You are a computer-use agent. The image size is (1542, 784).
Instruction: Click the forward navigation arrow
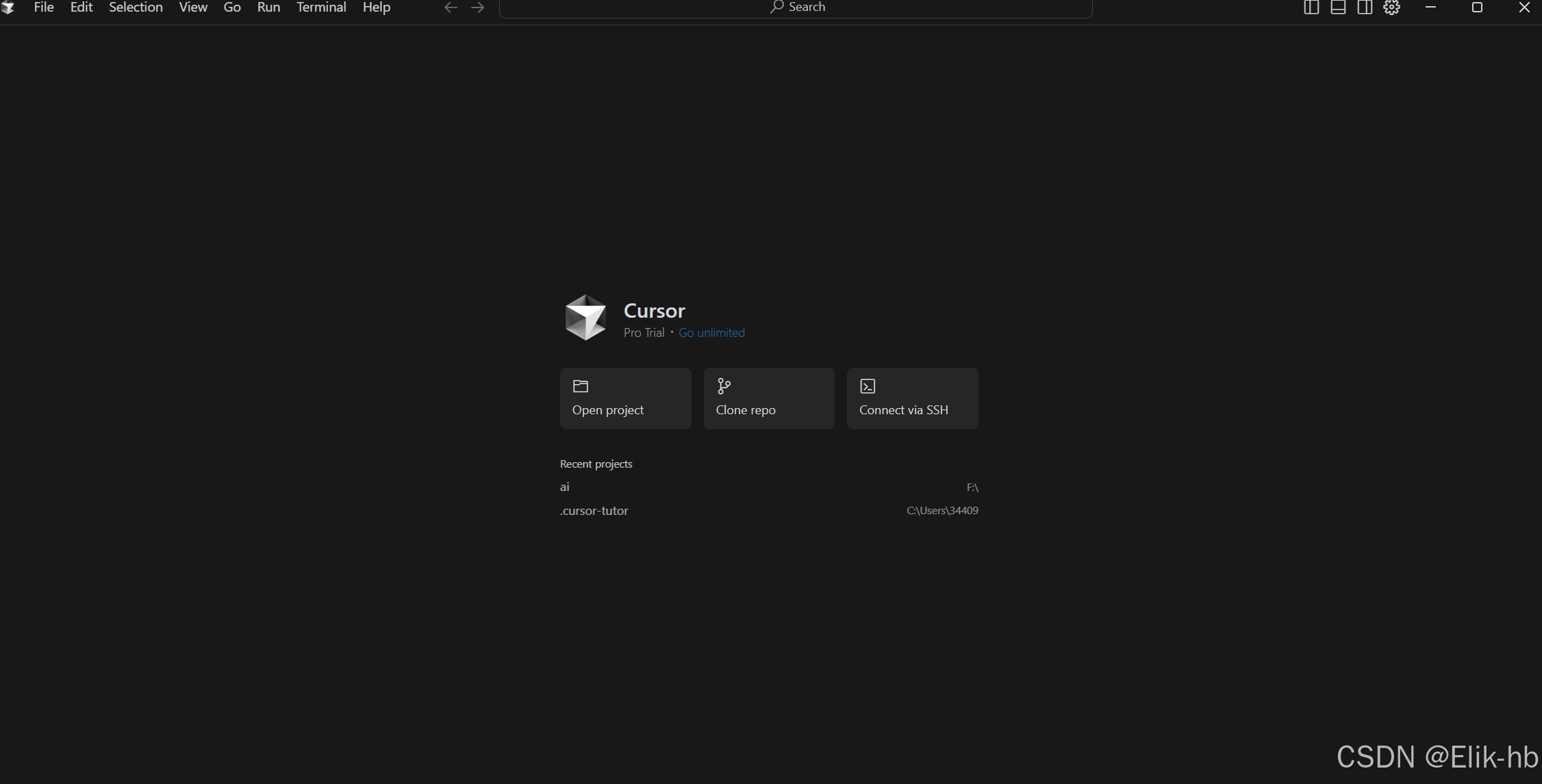pyautogui.click(x=478, y=8)
